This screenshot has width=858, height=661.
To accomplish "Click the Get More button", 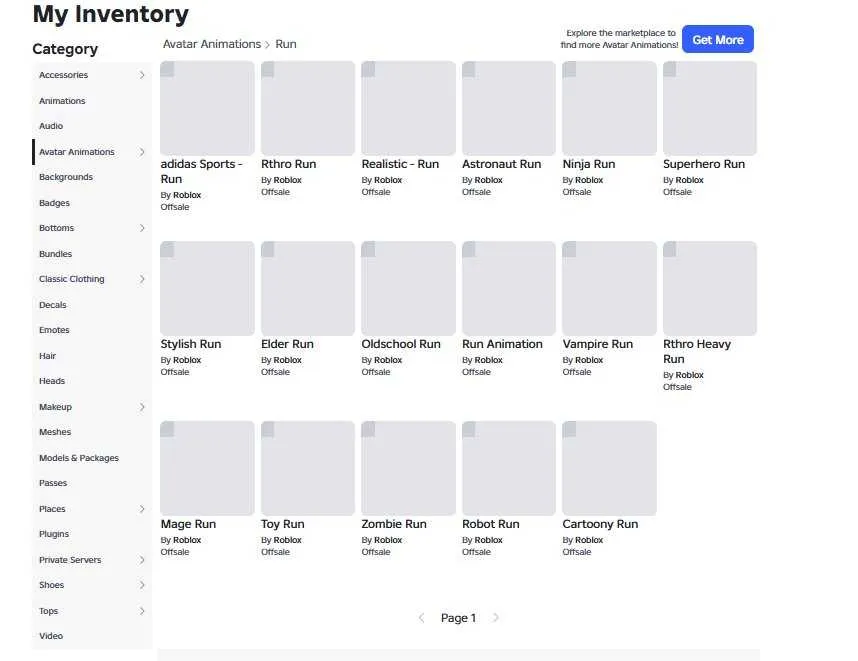I will coord(718,39).
